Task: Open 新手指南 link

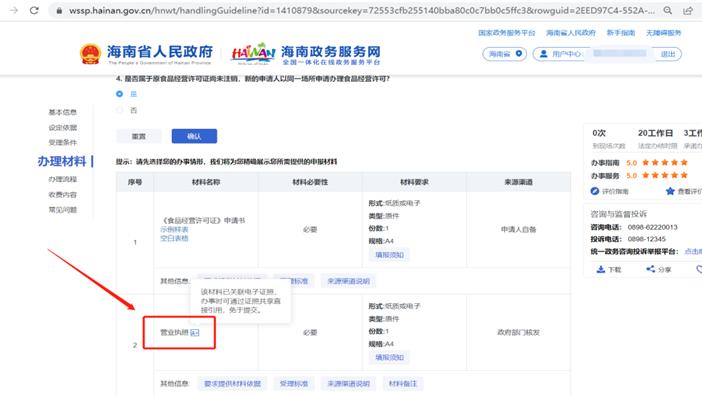Action: (x=621, y=33)
